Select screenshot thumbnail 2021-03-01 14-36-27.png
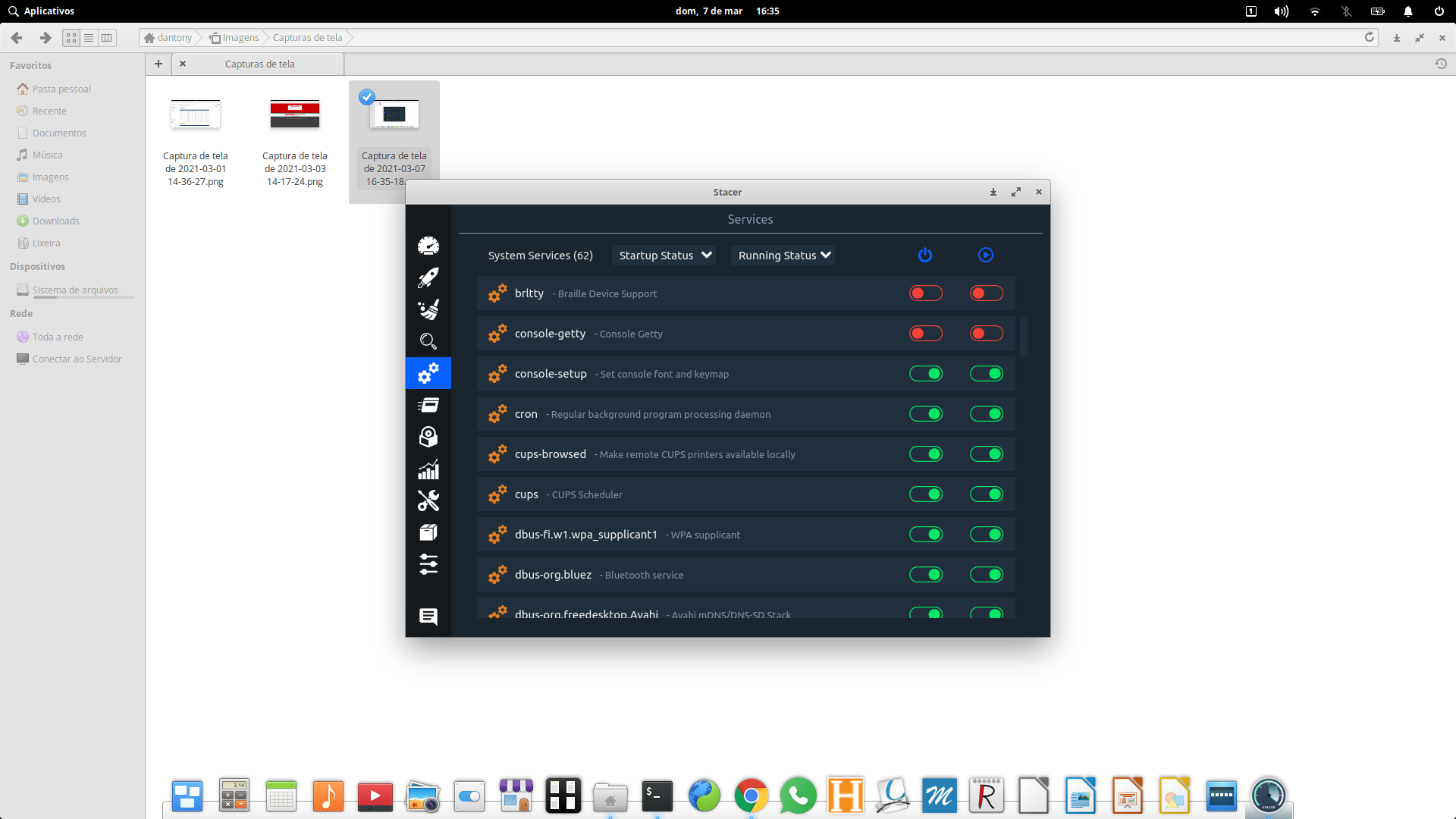This screenshot has width=1456, height=819. tap(196, 115)
